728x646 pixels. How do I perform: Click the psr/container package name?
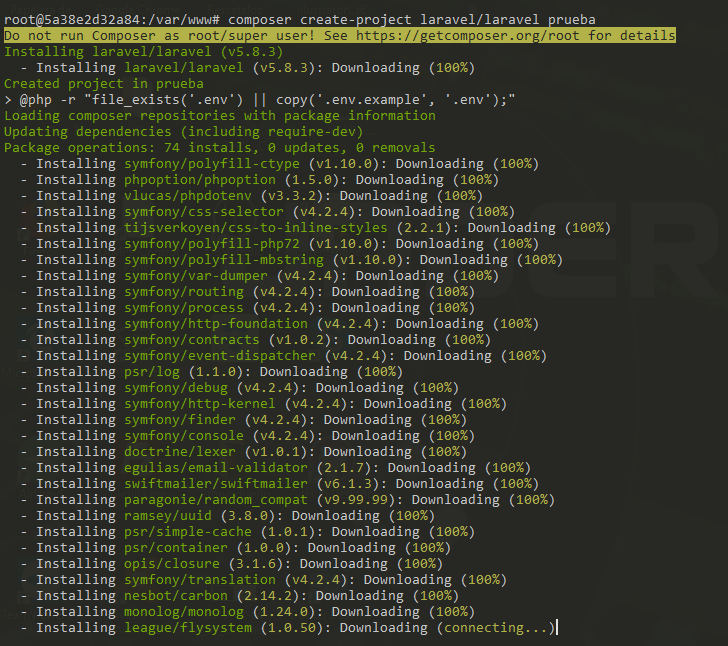176,548
